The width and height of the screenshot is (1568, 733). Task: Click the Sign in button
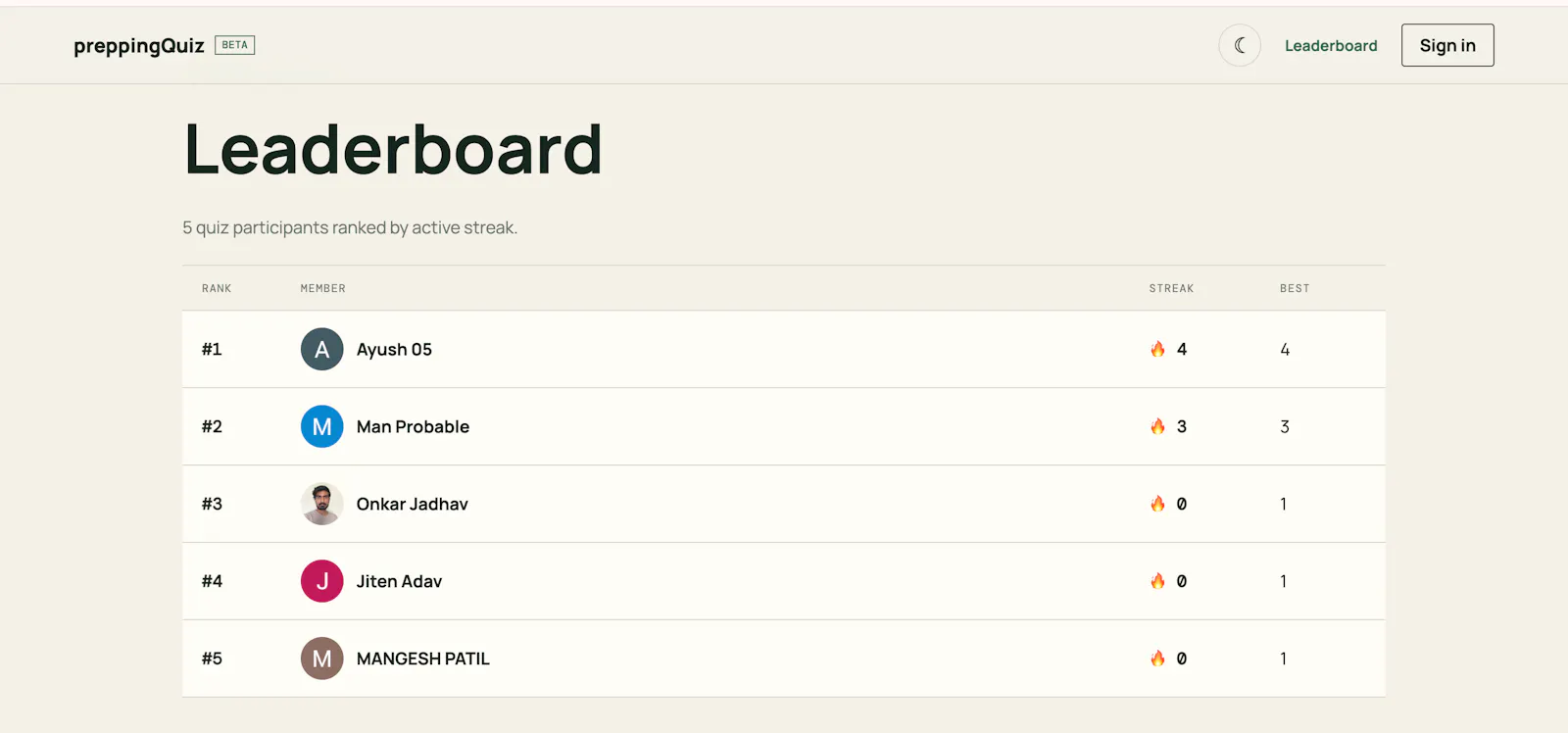(x=1447, y=45)
